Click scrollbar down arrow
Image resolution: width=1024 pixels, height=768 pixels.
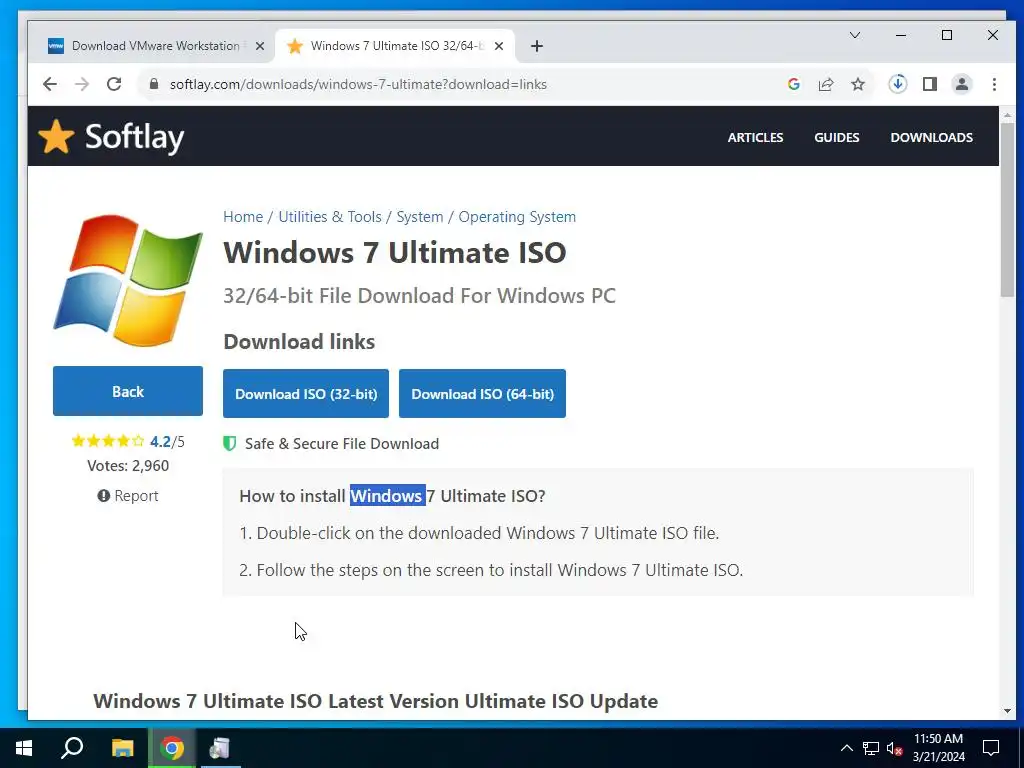pyautogui.click(x=1007, y=711)
